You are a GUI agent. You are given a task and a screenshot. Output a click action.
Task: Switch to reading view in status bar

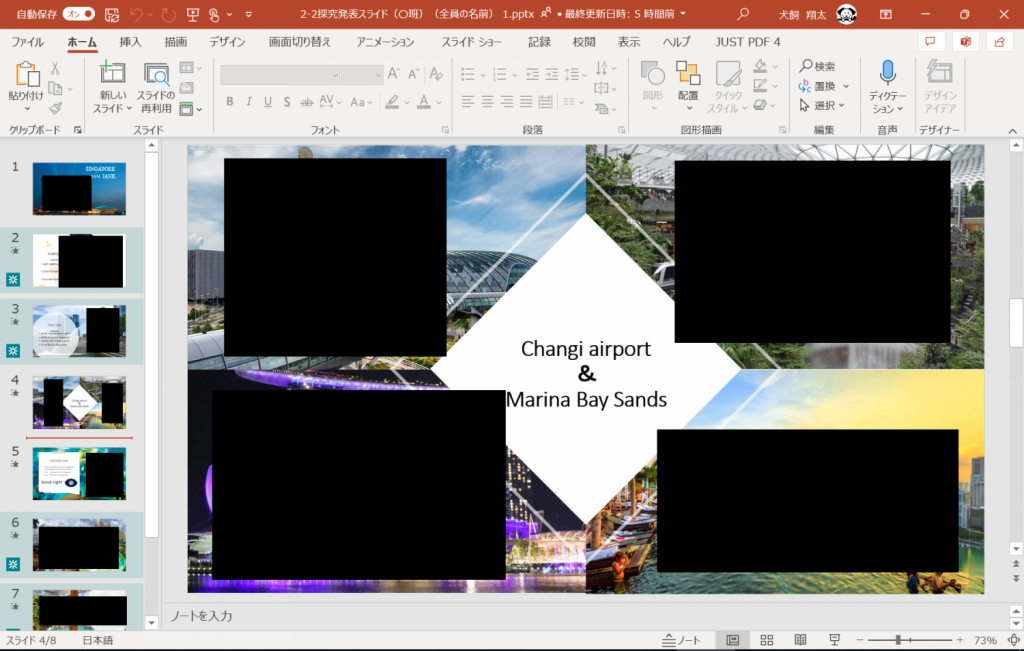click(x=800, y=640)
